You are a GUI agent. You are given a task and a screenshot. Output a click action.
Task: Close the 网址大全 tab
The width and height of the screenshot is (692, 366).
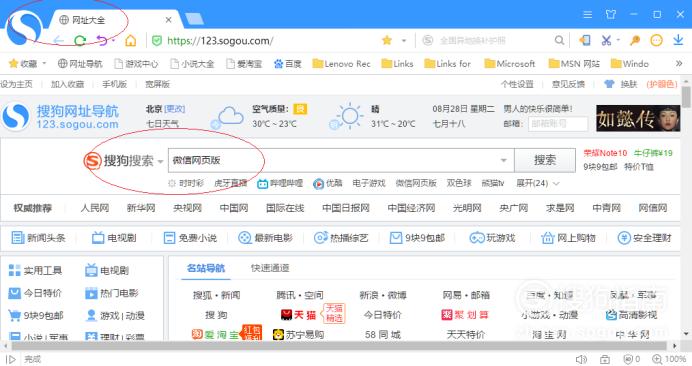[168, 20]
